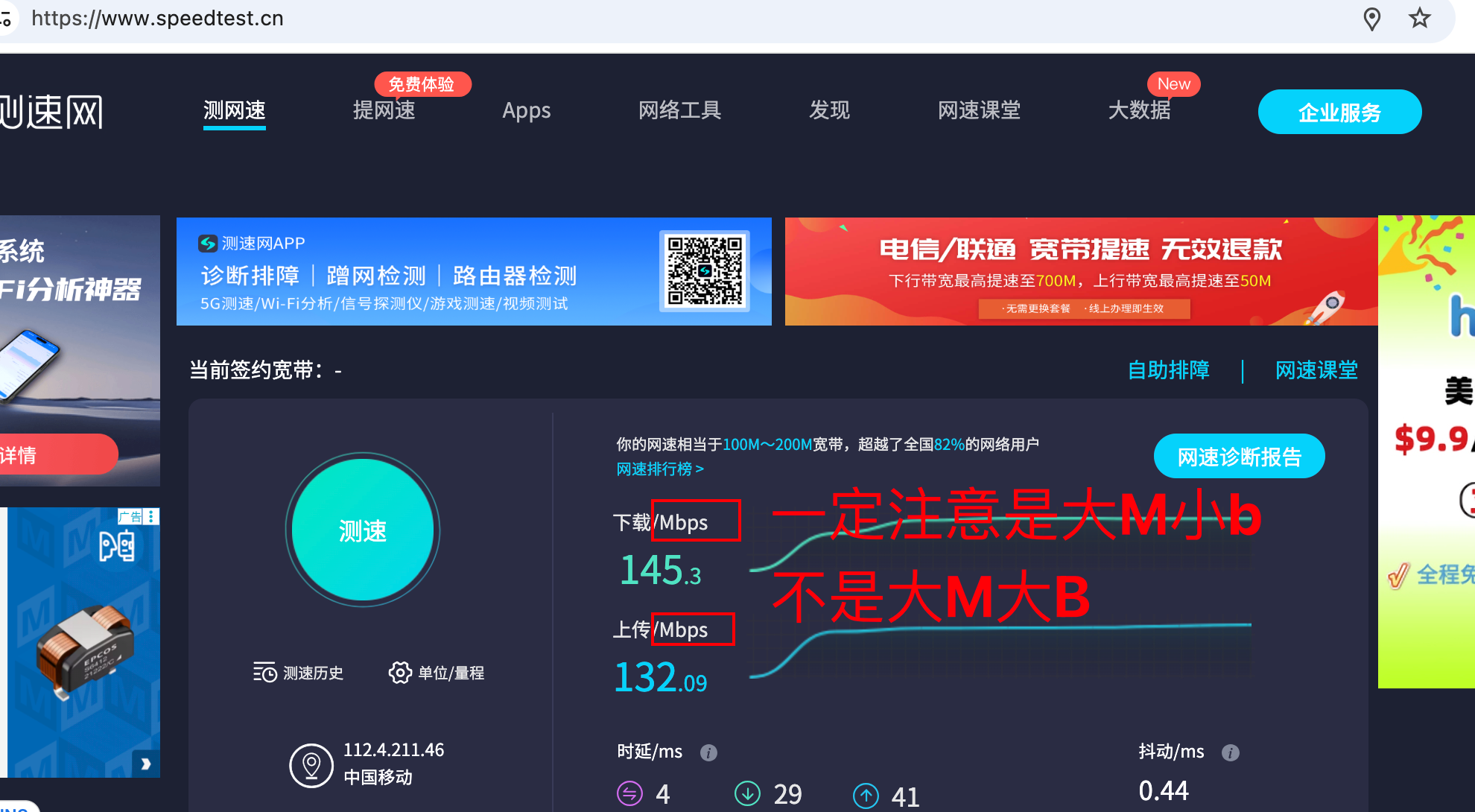
Task: Click QR code in app banner
Action: [704, 271]
